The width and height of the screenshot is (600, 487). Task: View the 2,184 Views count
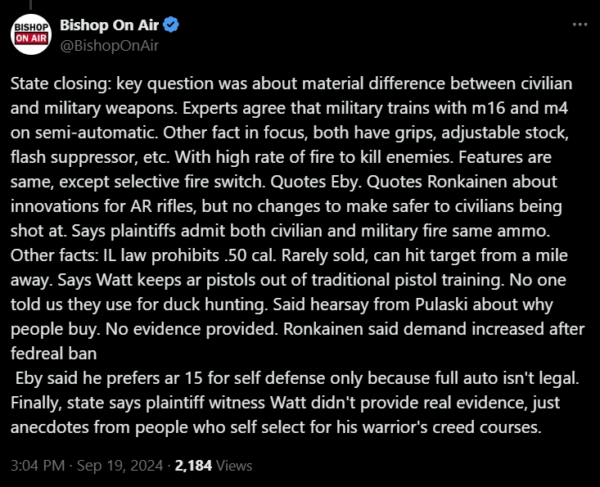[213, 466]
